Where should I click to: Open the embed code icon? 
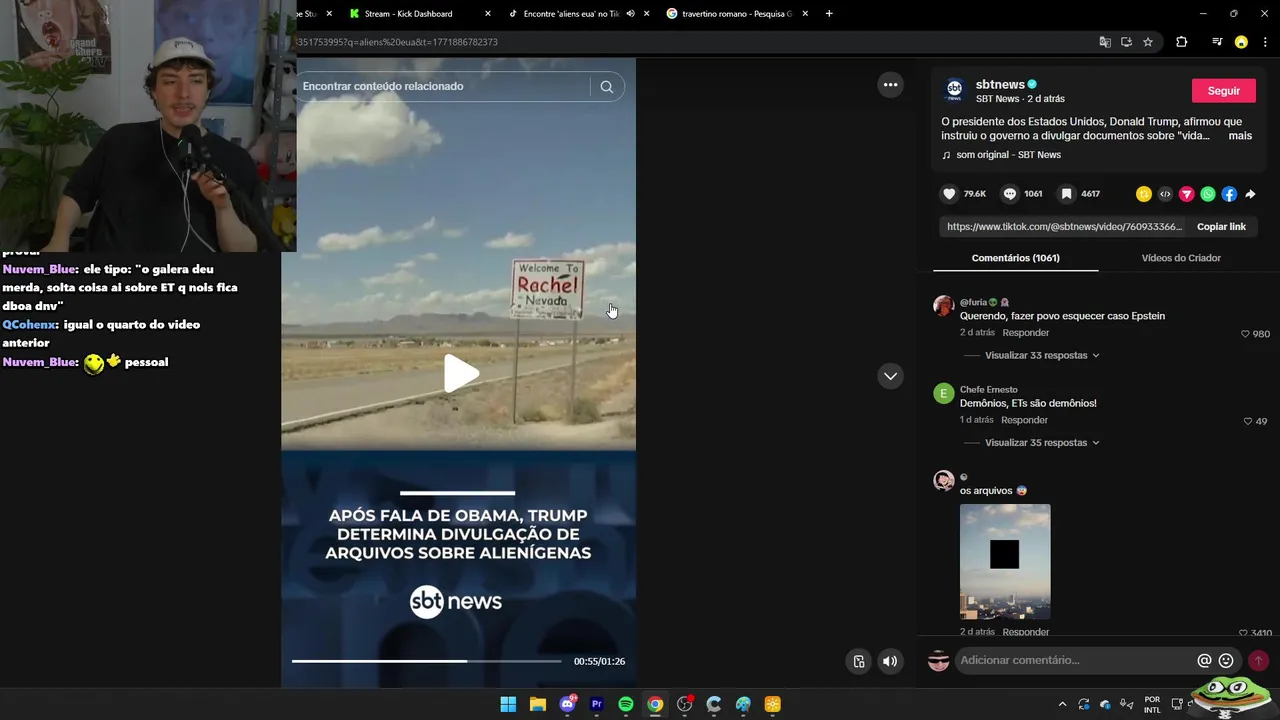click(x=1165, y=194)
